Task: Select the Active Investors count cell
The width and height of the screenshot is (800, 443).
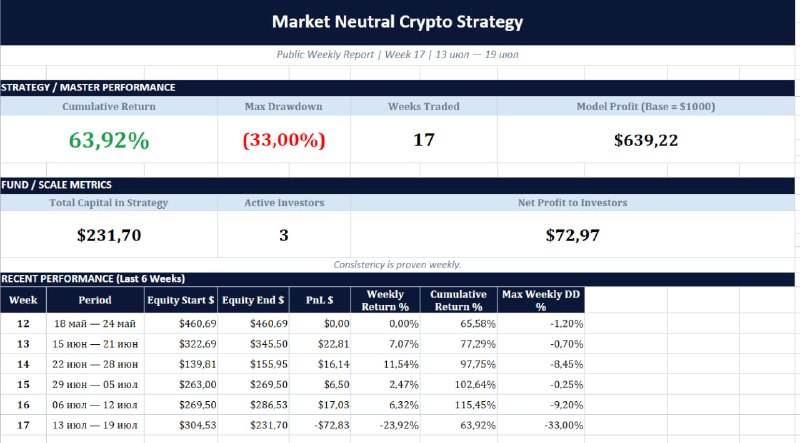Action: click(284, 235)
